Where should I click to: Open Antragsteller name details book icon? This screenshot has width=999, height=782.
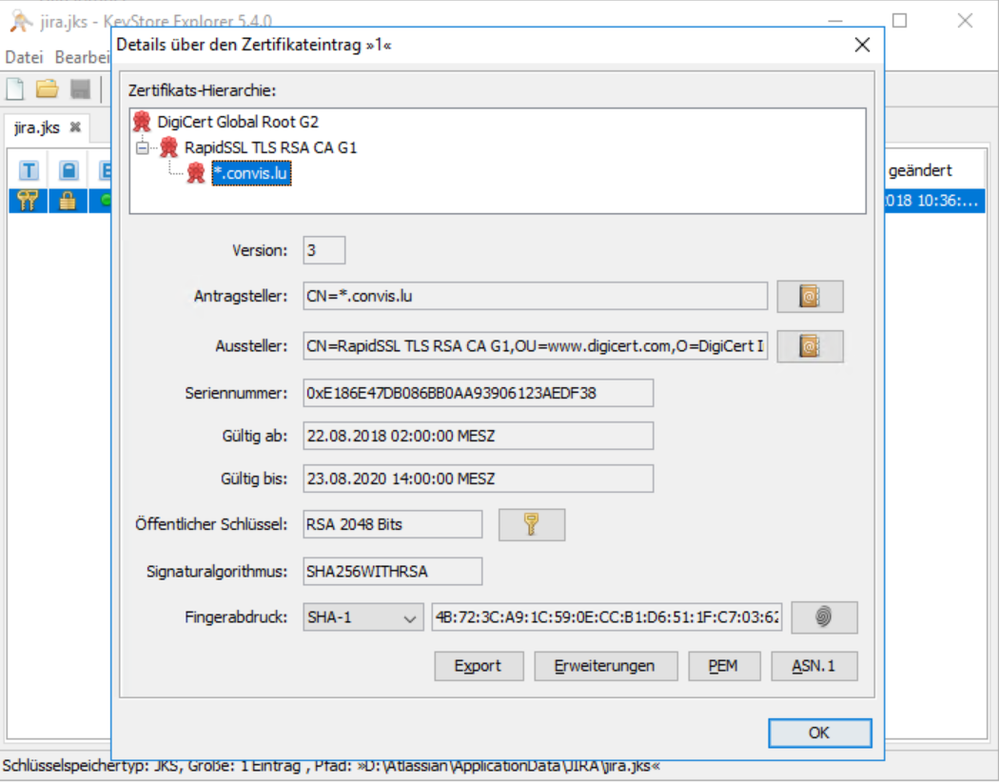tap(810, 296)
